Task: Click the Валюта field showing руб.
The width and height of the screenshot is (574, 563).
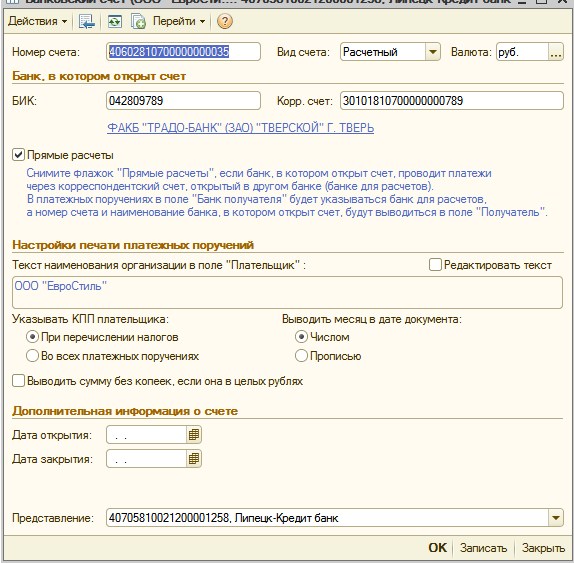Action: coord(522,52)
